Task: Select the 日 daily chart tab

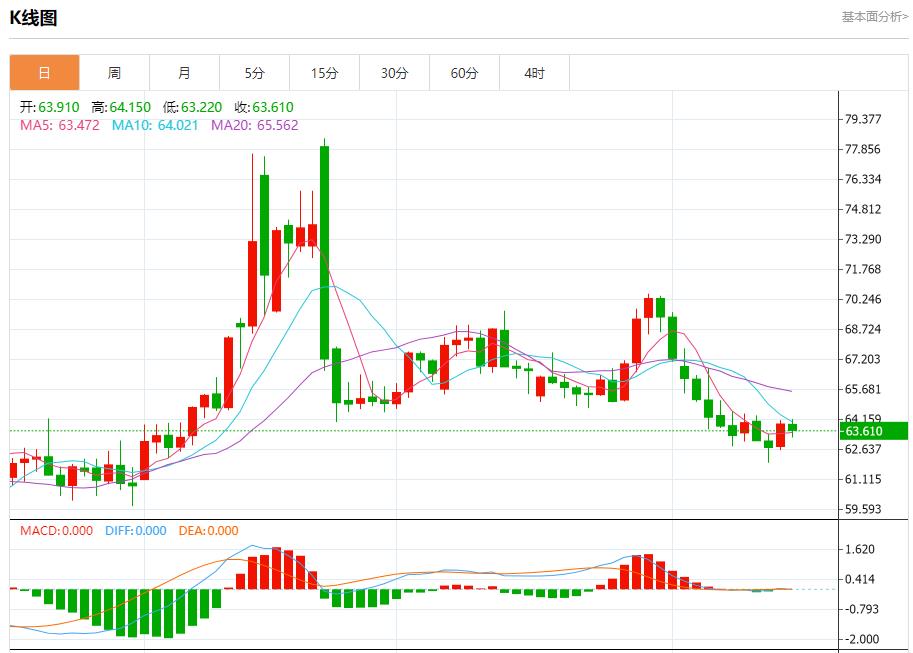Action: [44, 73]
